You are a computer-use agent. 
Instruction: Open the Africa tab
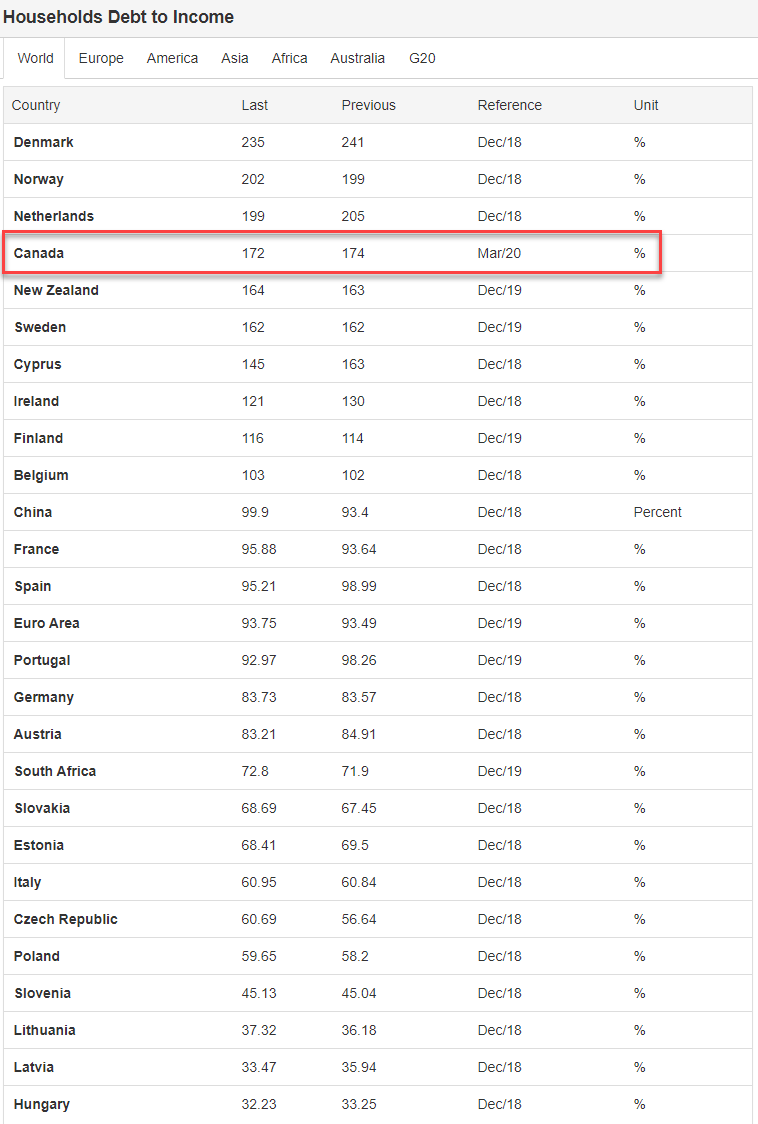click(289, 58)
